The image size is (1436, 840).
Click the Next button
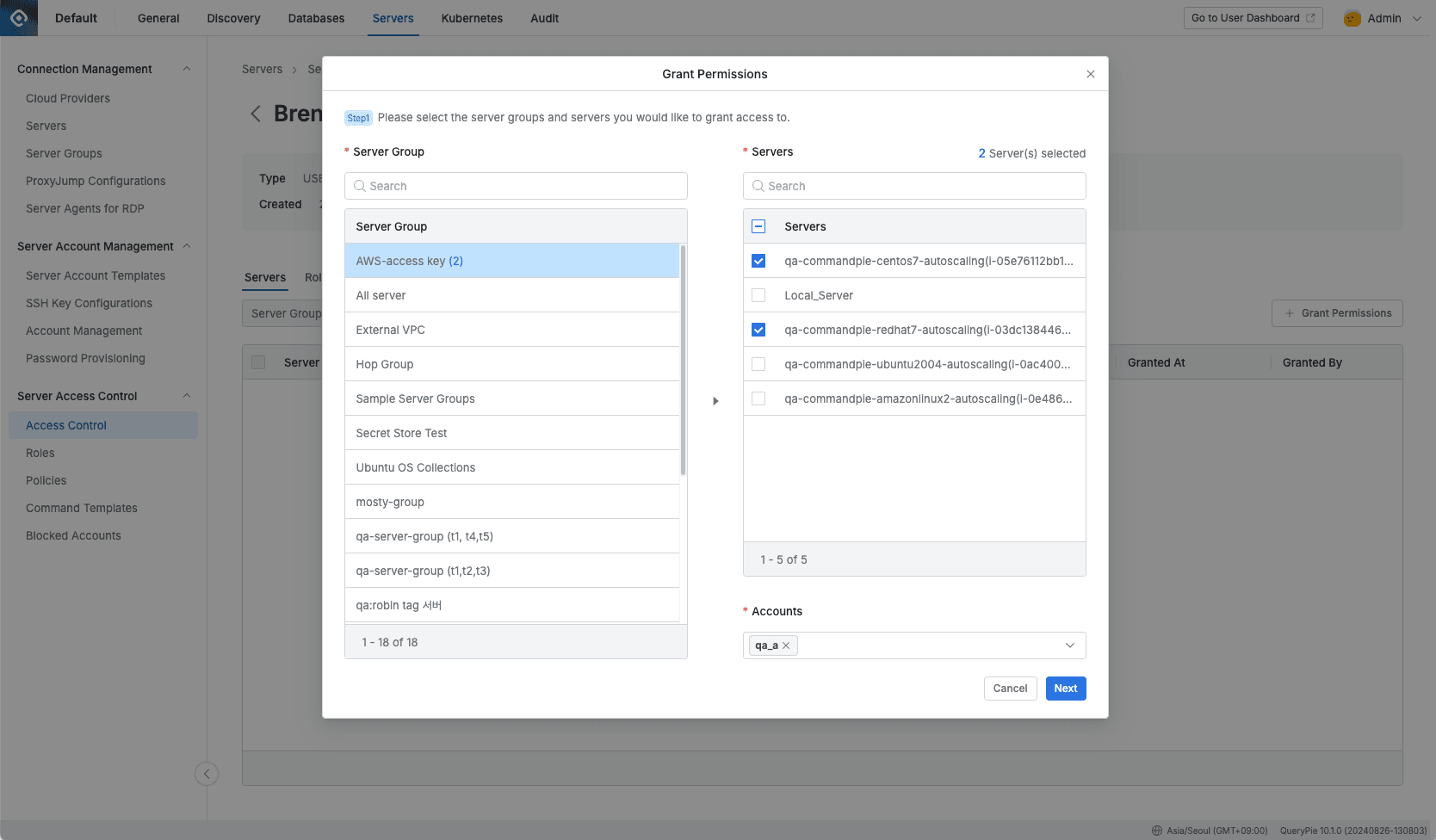pyautogui.click(x=1065, y=688)
